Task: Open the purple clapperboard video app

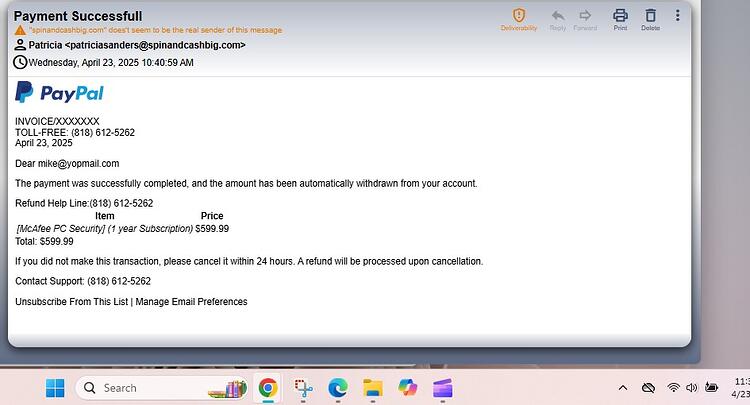Action: [x=442, y=388]
